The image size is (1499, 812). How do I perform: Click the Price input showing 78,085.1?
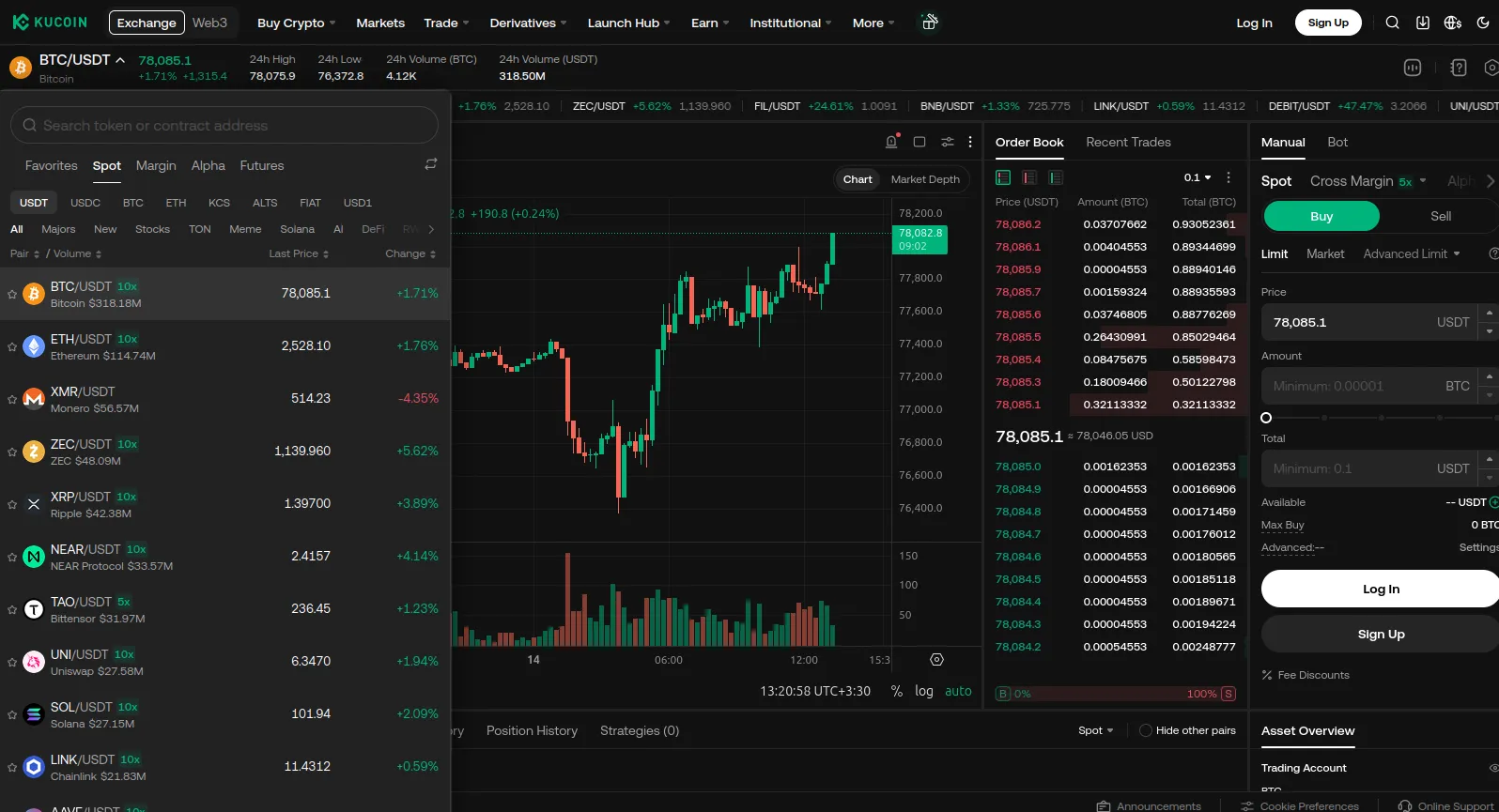(x=1370, y=322)
